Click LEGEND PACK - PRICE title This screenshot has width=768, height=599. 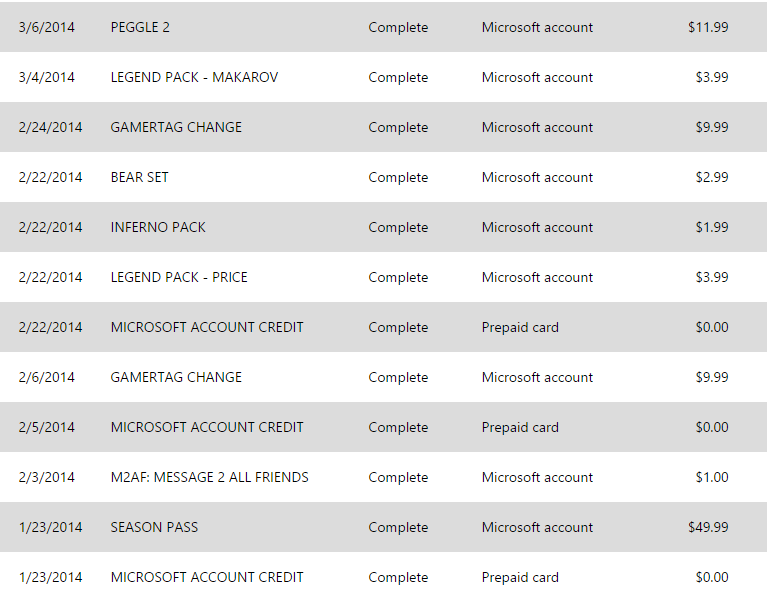coord(179,277)
